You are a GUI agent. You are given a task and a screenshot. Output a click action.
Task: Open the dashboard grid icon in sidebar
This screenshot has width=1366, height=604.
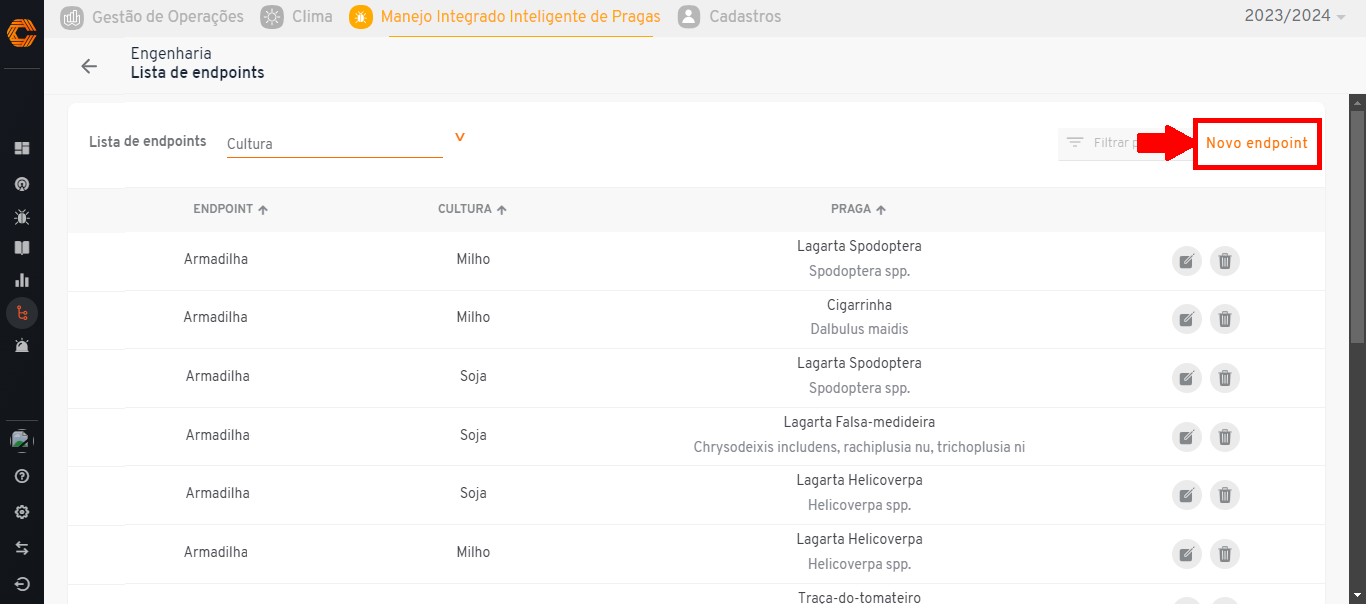(x=22, y=148)
